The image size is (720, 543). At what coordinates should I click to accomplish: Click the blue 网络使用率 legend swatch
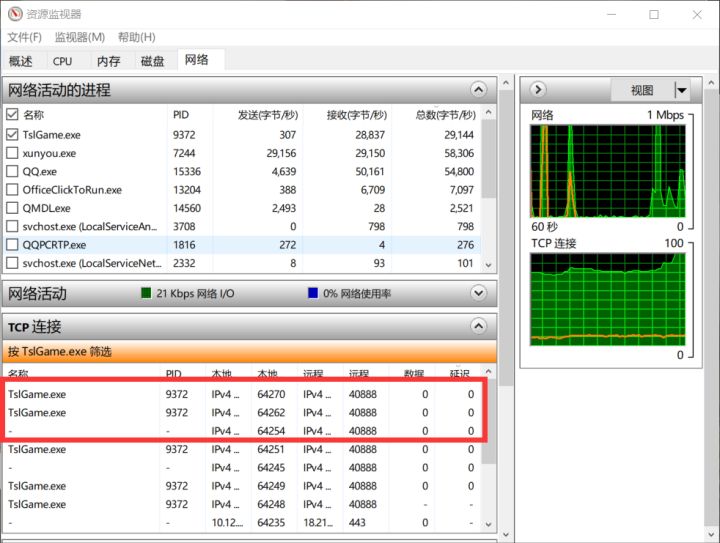pos(313,293)
